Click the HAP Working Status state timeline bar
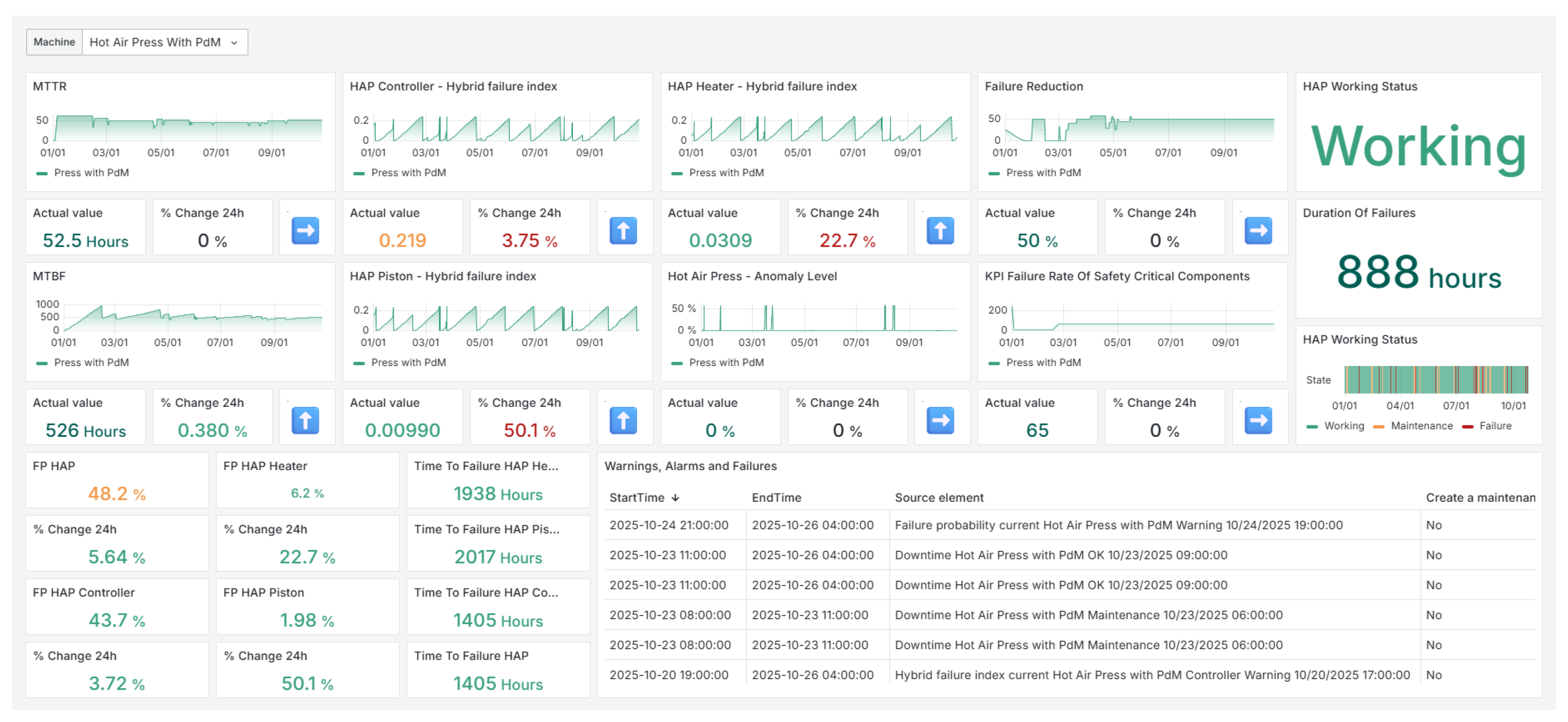This screenshot has height=722, width=1568. (1435, 380)
